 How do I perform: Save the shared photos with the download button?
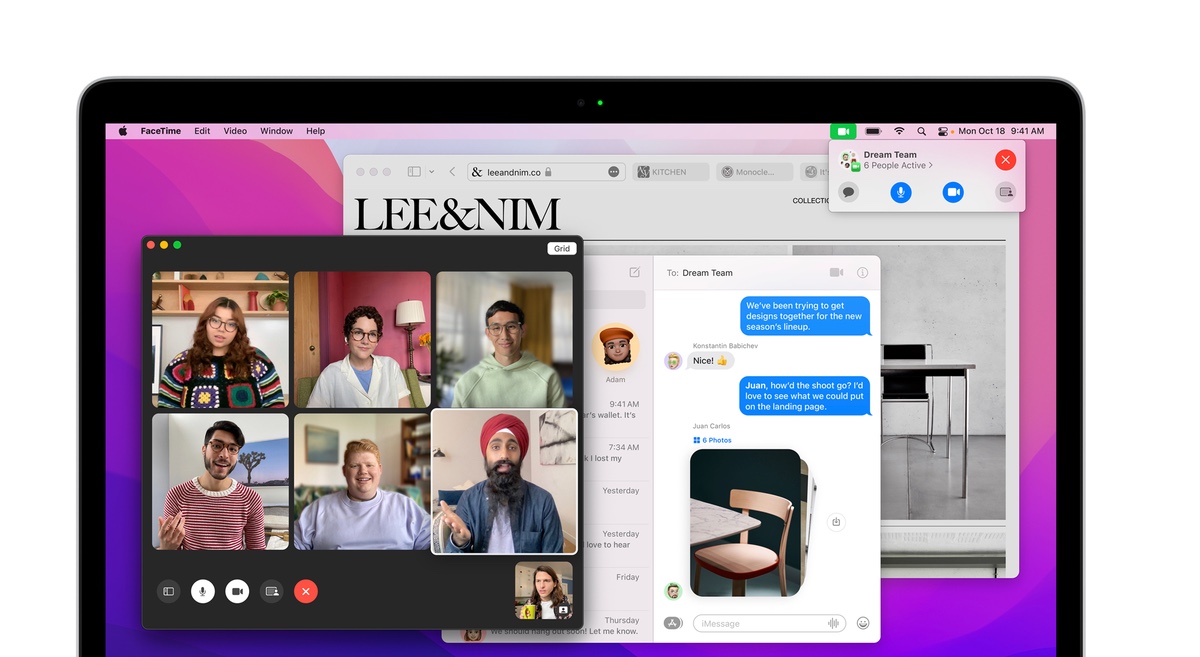(837, 522)
